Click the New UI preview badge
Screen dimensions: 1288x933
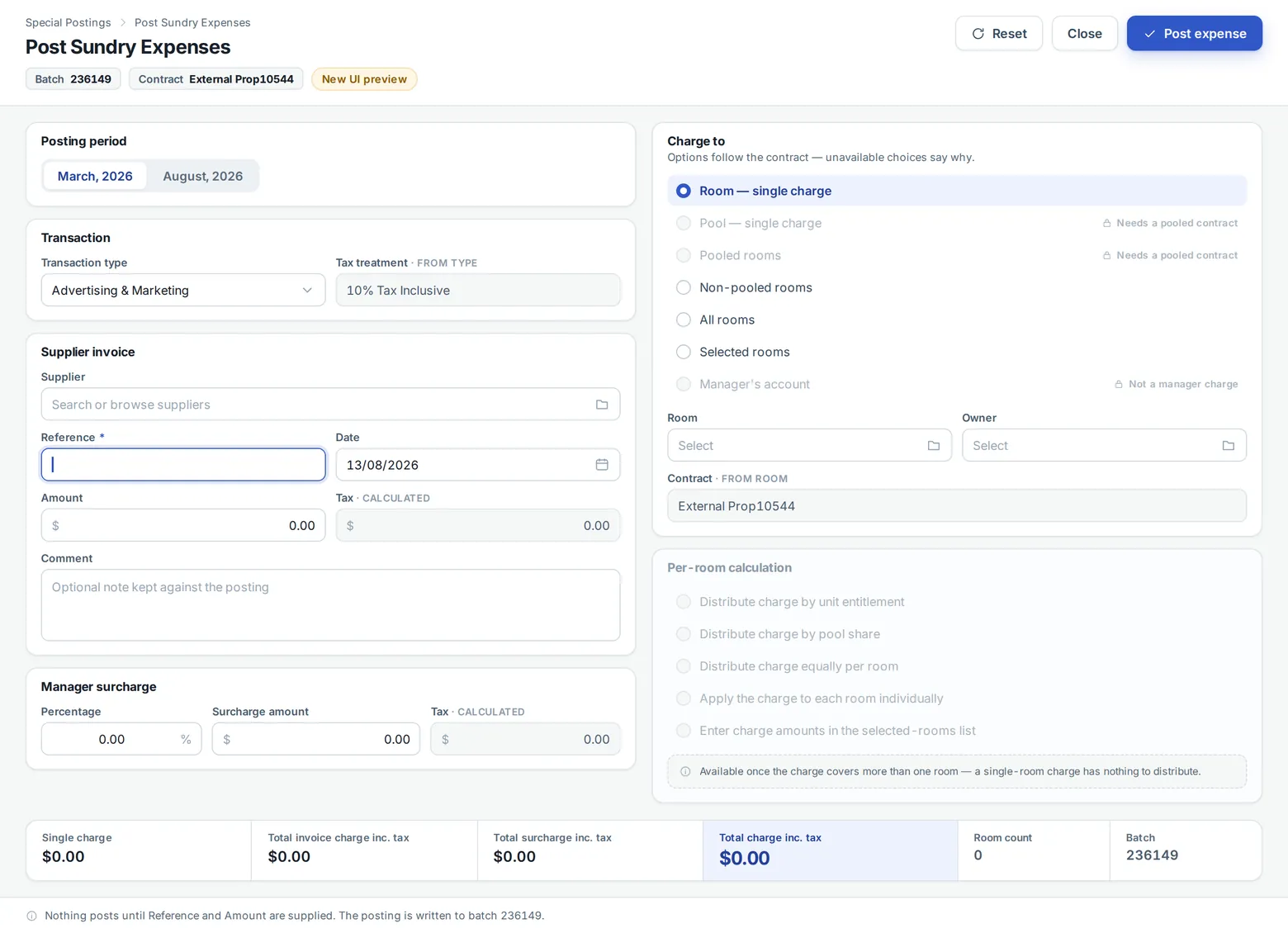364,79
